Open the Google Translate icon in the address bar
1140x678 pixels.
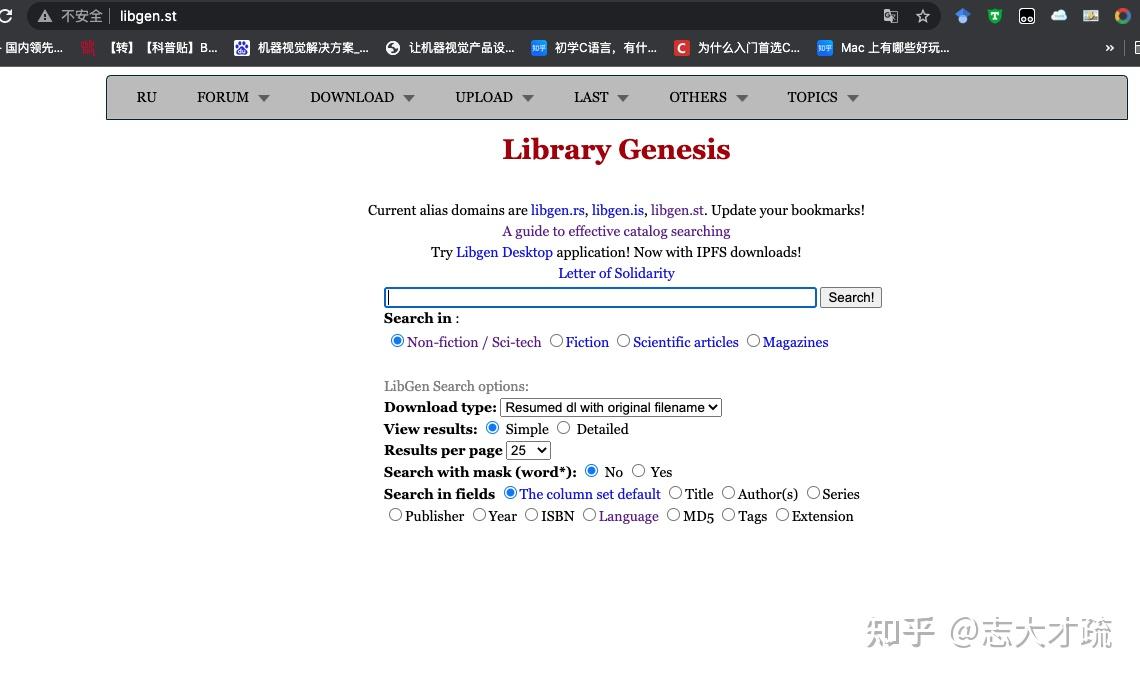coord(891,16)
